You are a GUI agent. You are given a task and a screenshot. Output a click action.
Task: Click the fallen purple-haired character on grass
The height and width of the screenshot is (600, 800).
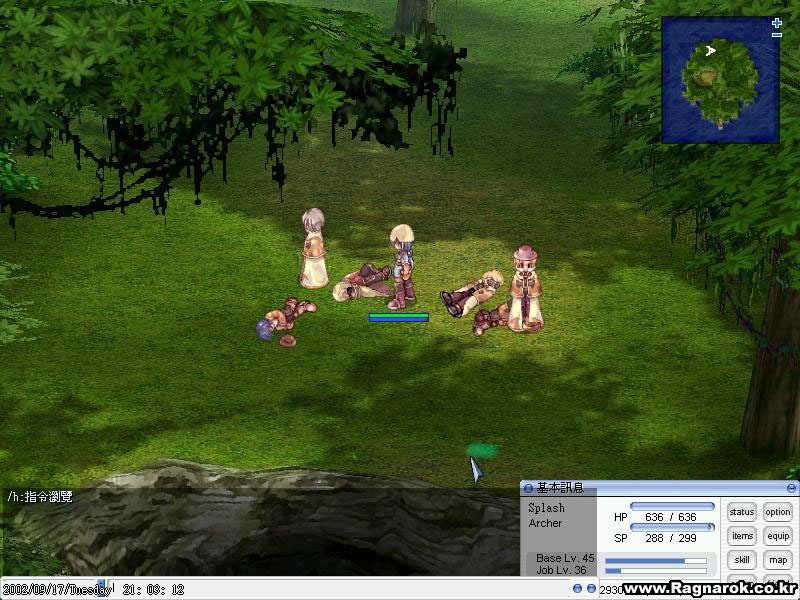(x=285, y=317)
